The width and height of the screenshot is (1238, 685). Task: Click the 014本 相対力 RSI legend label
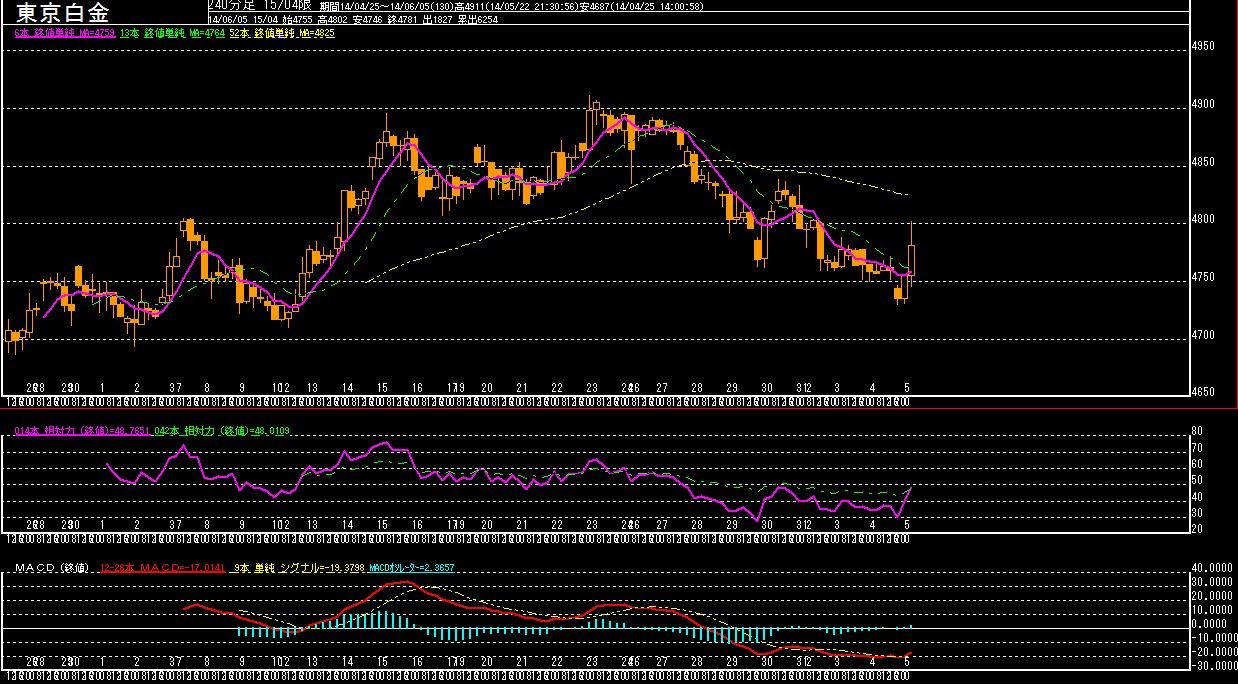[82, 431]
